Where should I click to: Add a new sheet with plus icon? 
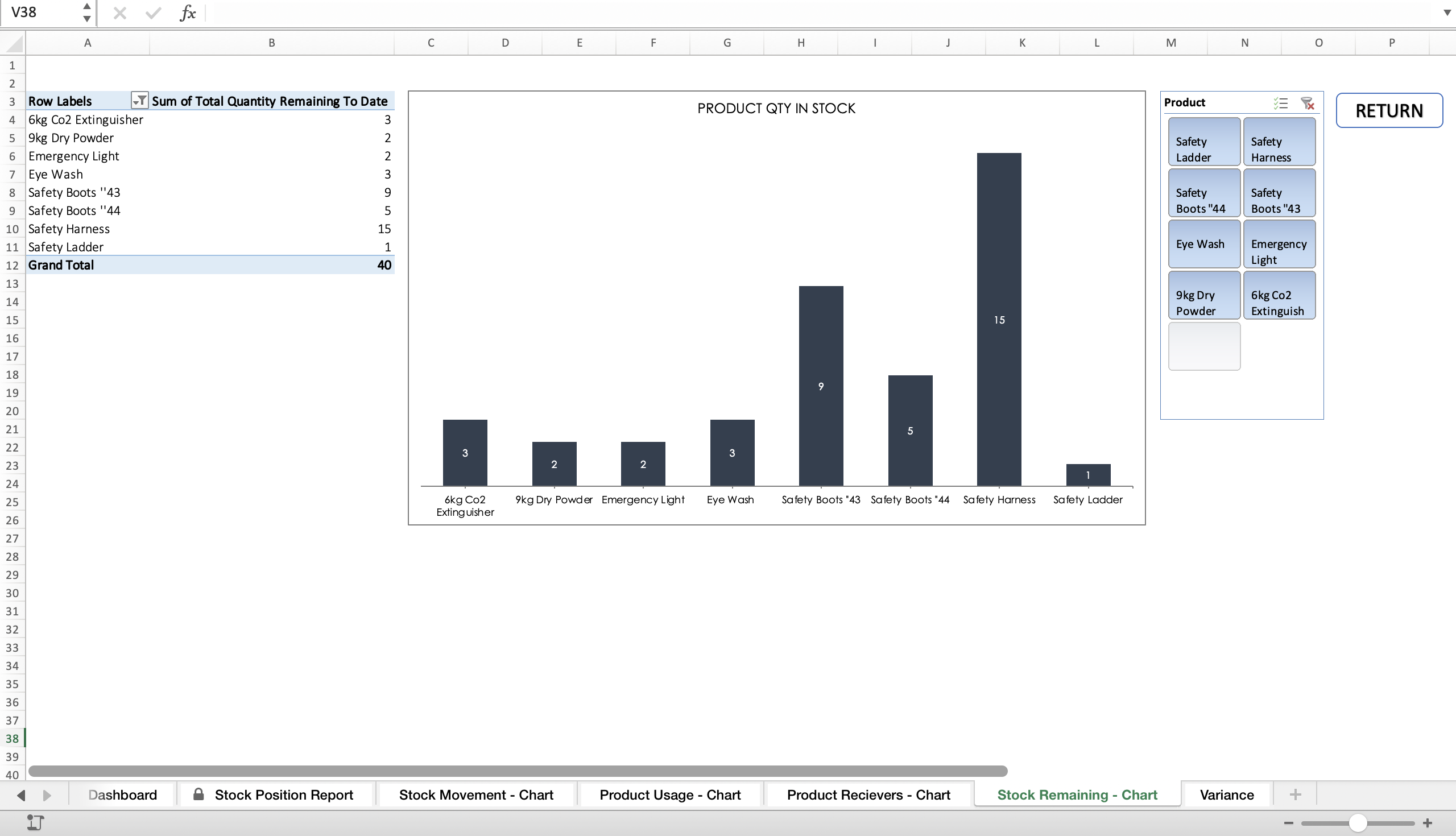point(1295,794)
